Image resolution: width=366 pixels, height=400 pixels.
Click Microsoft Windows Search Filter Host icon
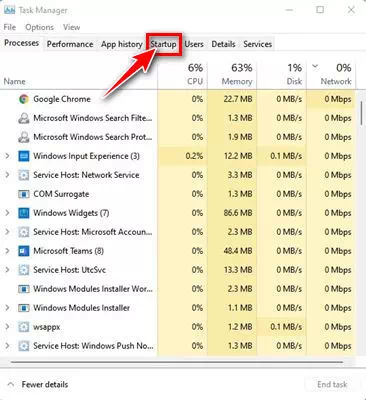24,118
